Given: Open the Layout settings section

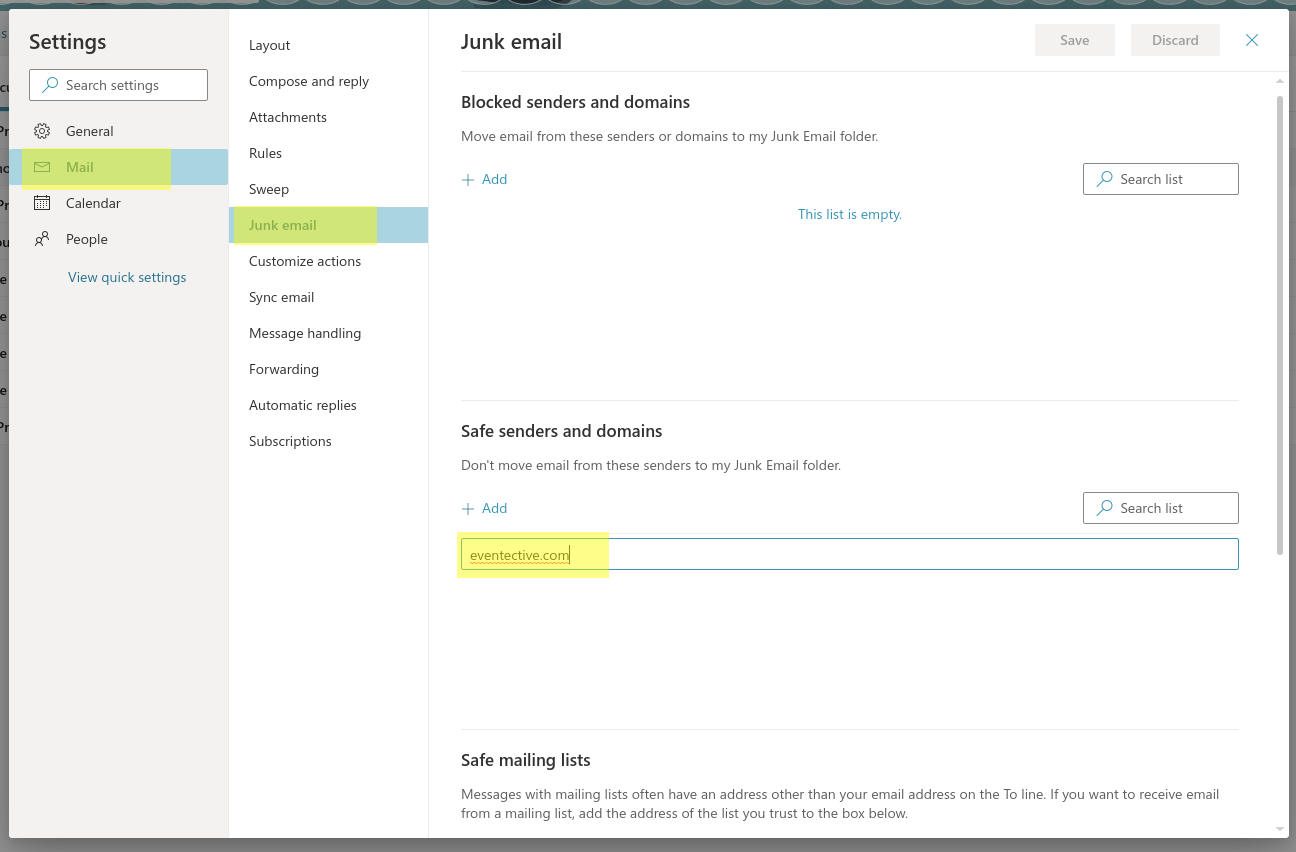Looking at the screenshot, I should [269, 45].
